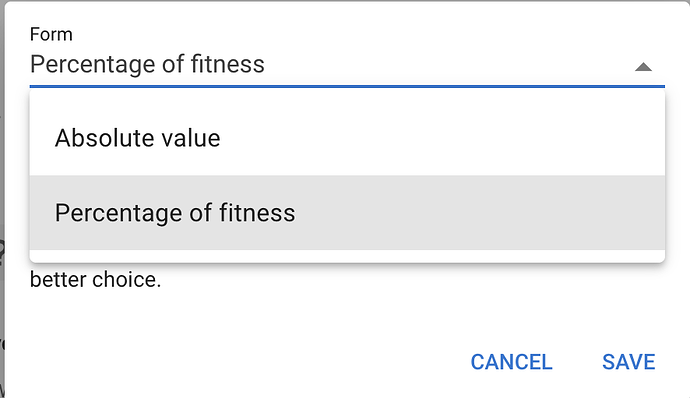The image size is (690, 398).
Task: Switch the form type to Absolute value
Action: pos(347,138)
